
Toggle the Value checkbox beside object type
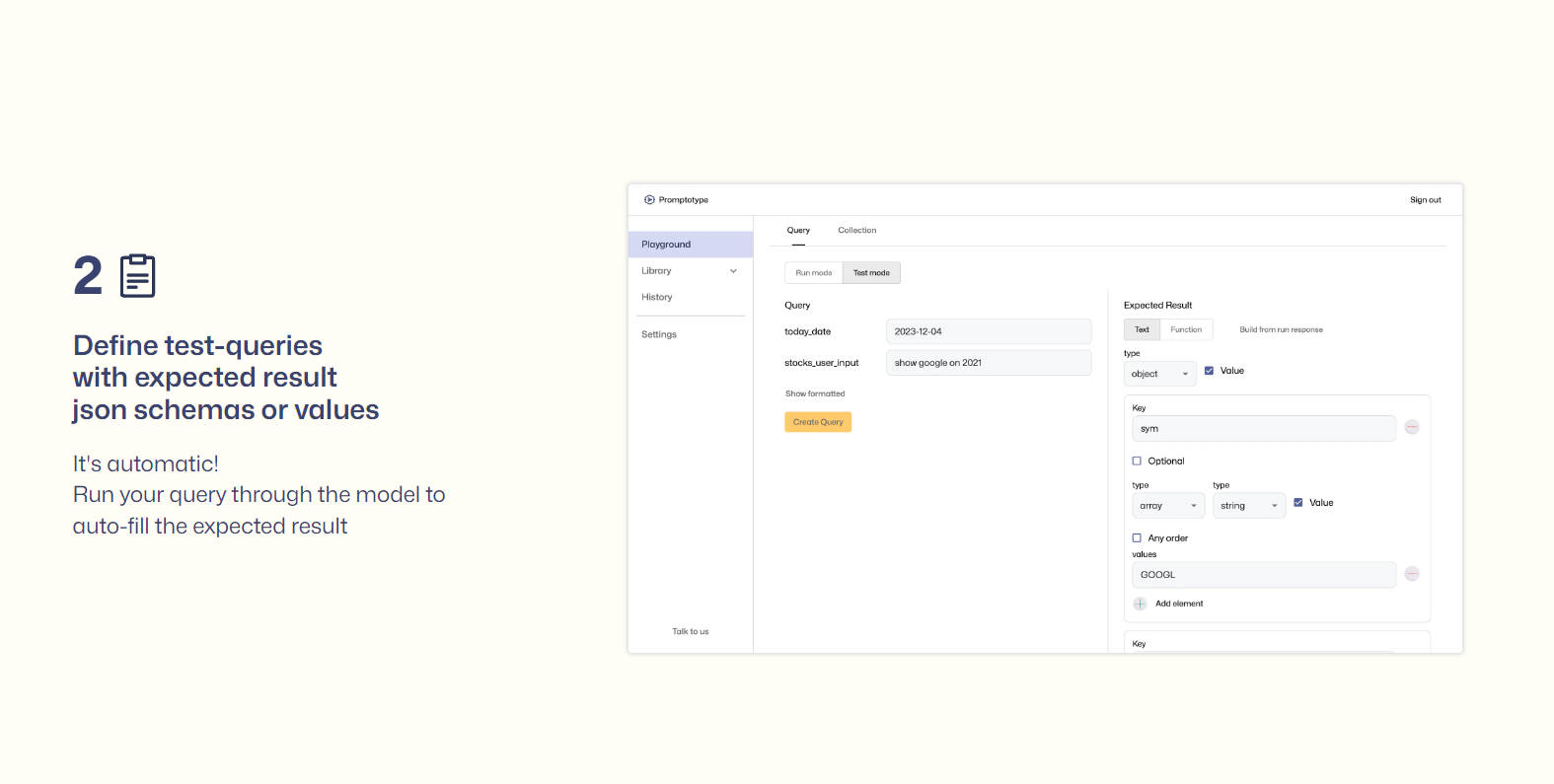1209,371
